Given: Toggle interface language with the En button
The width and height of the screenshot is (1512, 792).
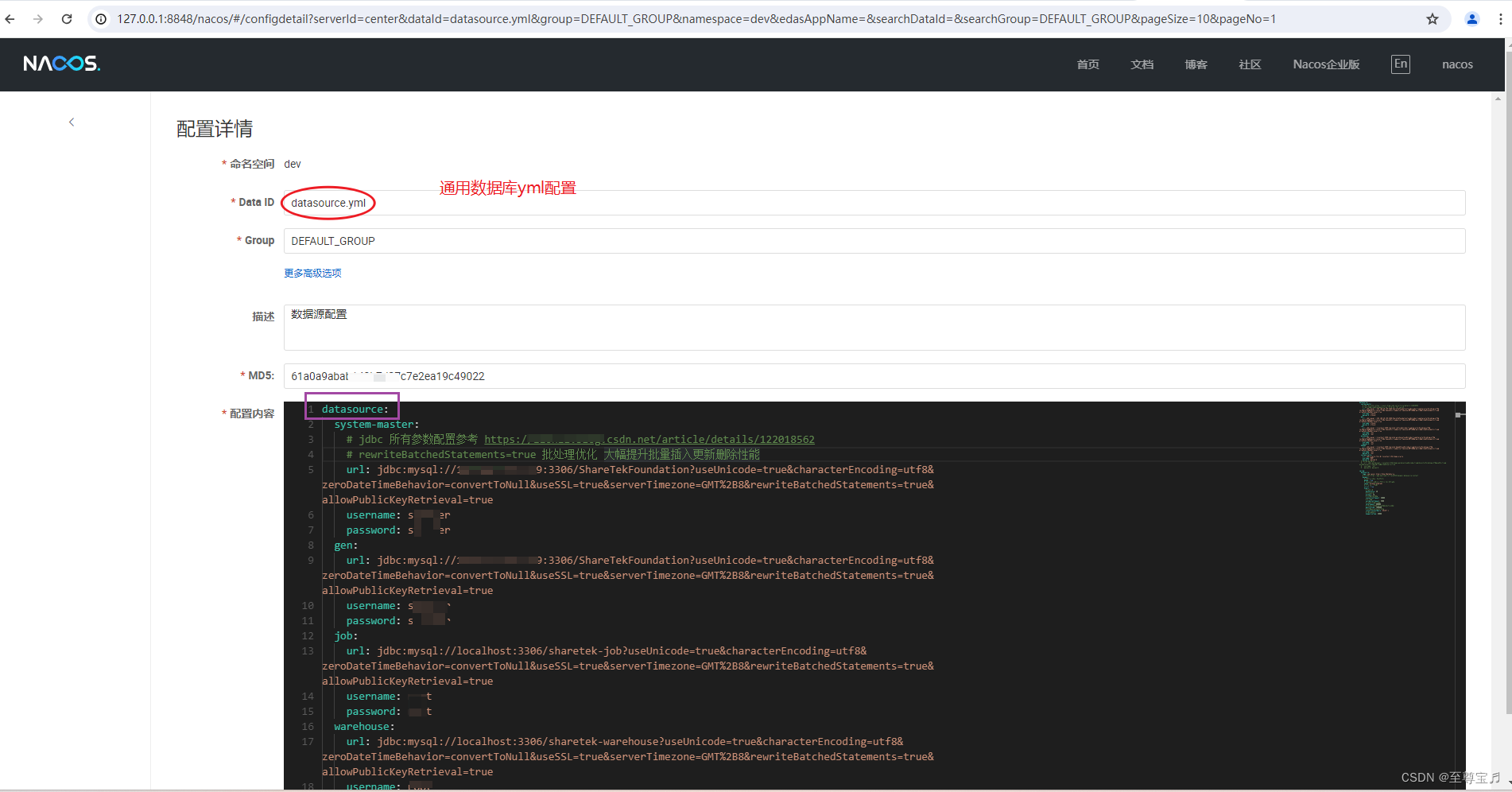Looking at the screenshot, I should (1400, 64).
